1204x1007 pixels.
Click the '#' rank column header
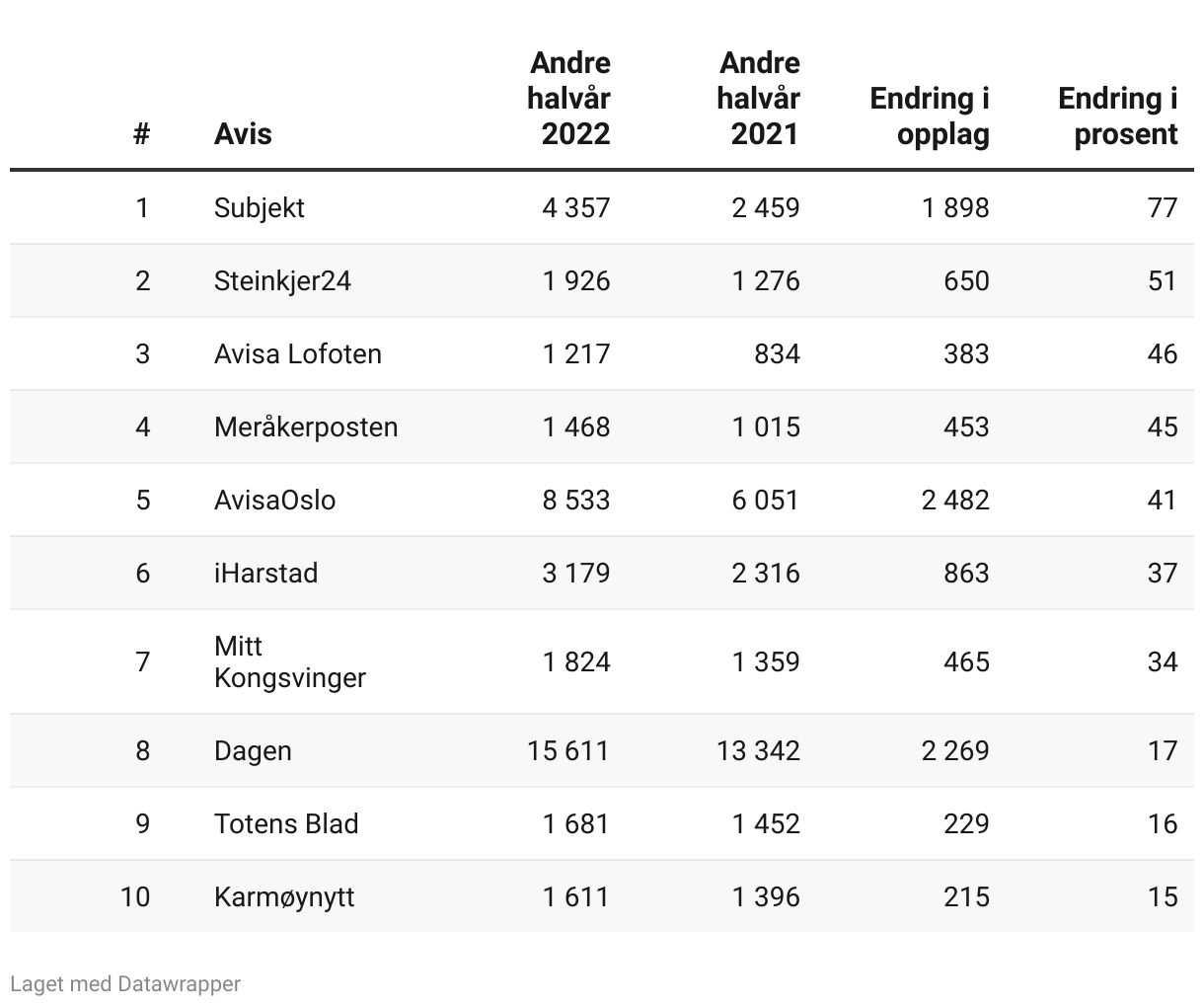[x=142, y=133]
